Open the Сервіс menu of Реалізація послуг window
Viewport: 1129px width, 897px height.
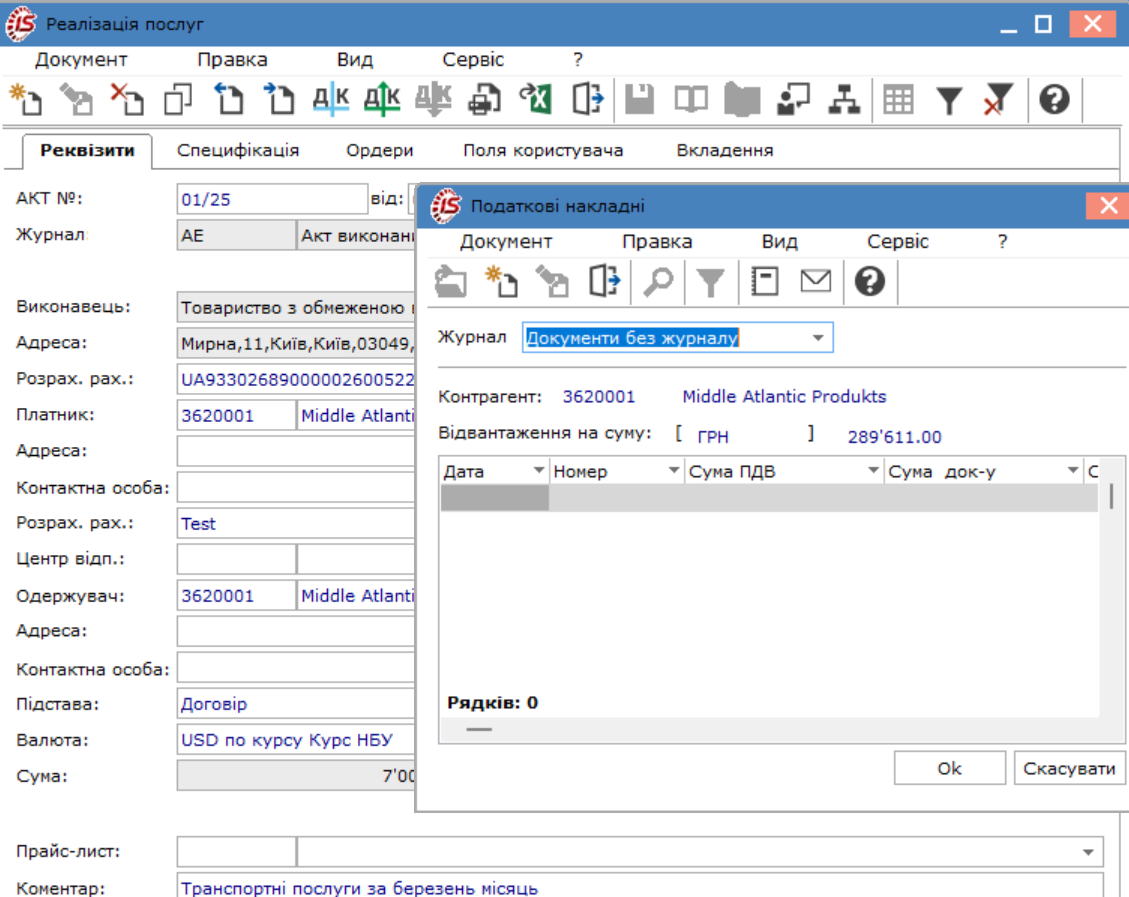(x=473, y=60)
